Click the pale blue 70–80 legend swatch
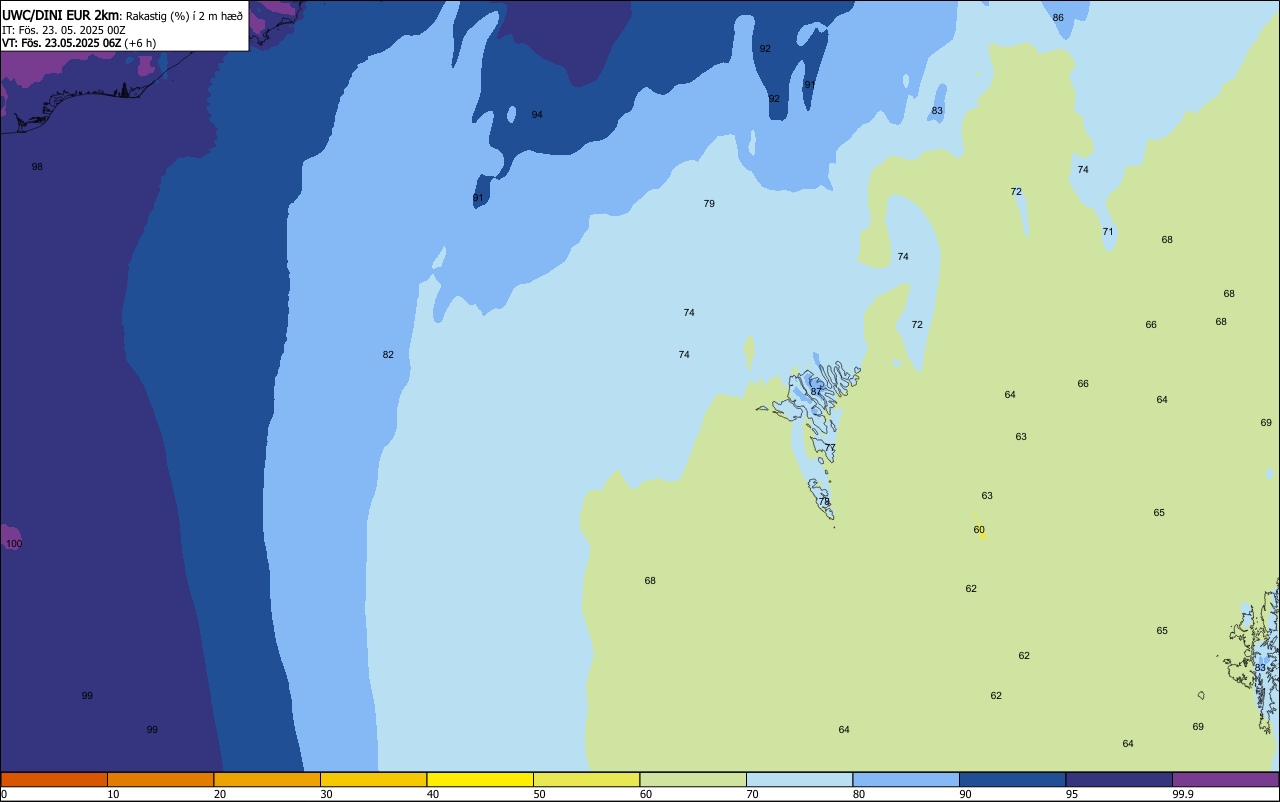Viewport: 1280px width, 802px height. (799, 779)
